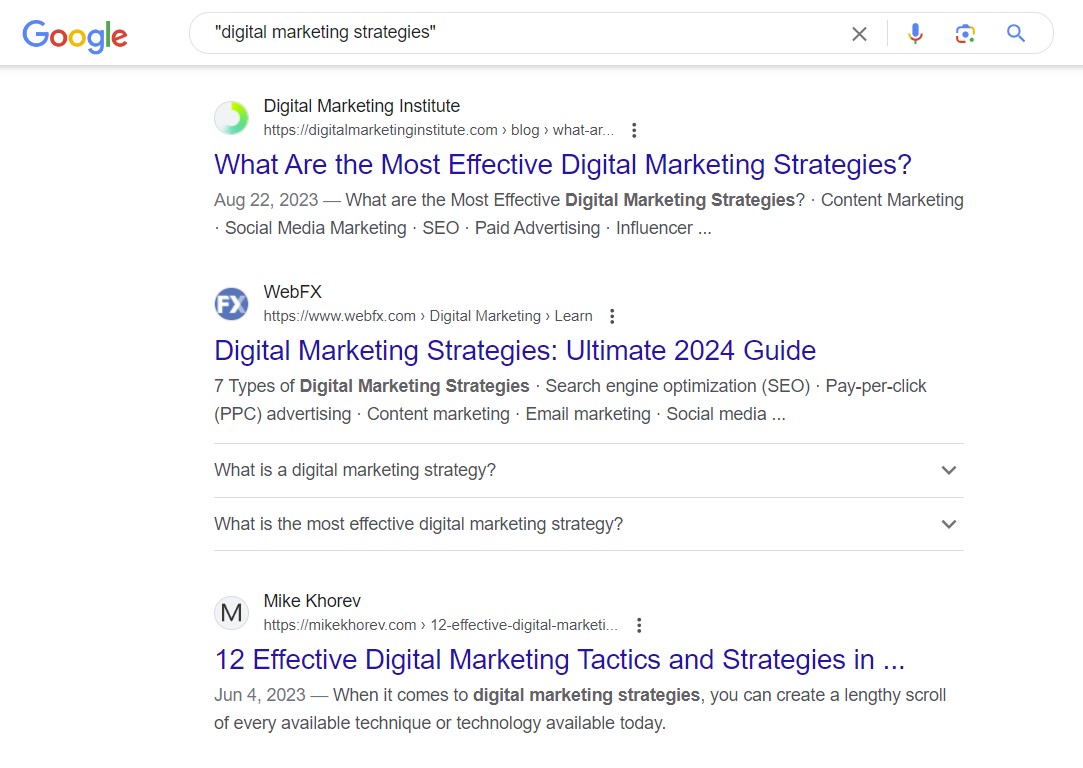Open three-dot menu for Digital Marketing Institute result
The image size is (1083, 768).
click(634, 129)
